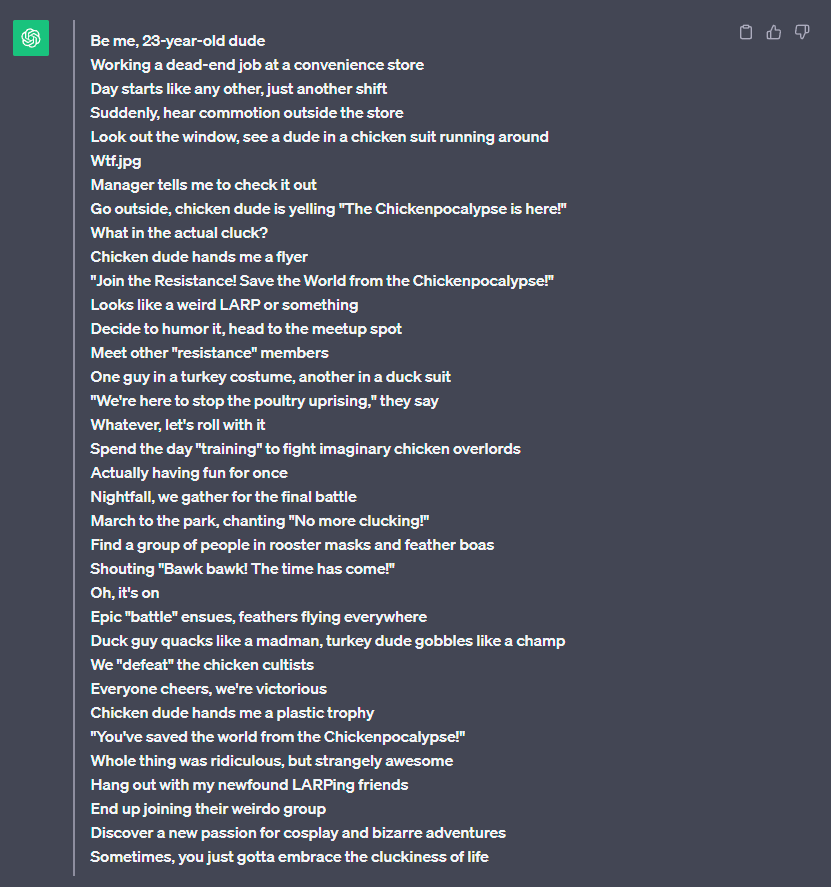Click "Nightfall, we gather for the final battle"
Image resolution: width=831 pixels, height=887 pixels.
click(224, 497)
